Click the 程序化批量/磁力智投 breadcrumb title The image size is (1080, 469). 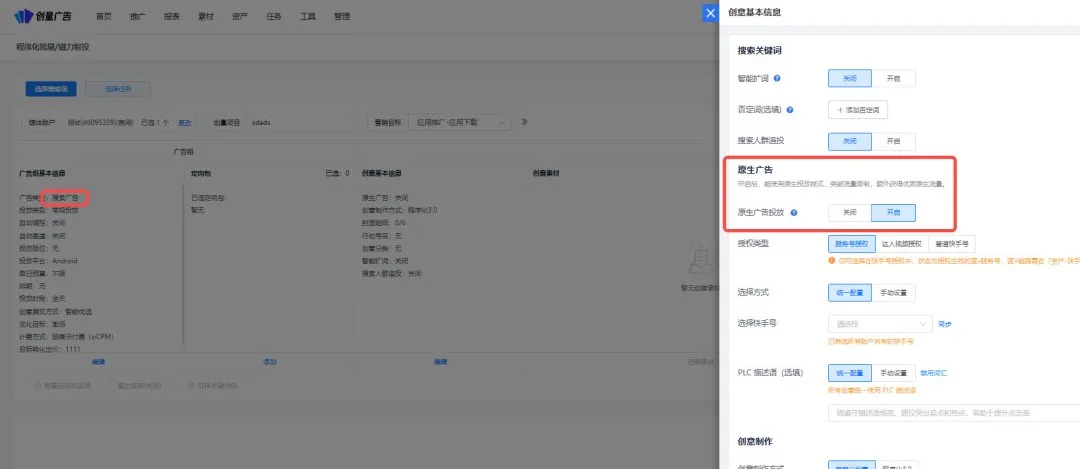click(x=53, y=47)
